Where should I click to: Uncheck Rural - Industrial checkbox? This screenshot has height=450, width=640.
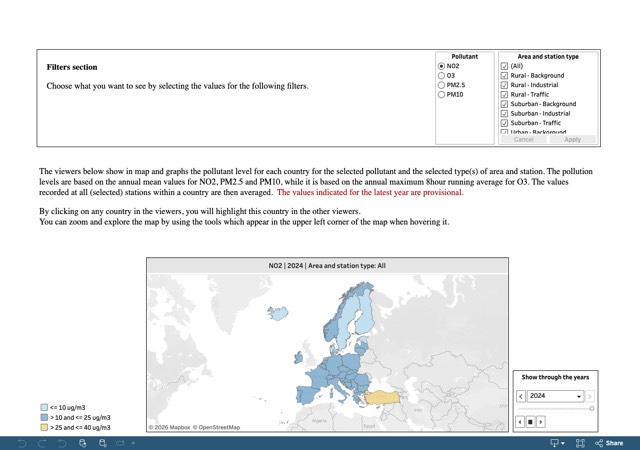[504, 85]
